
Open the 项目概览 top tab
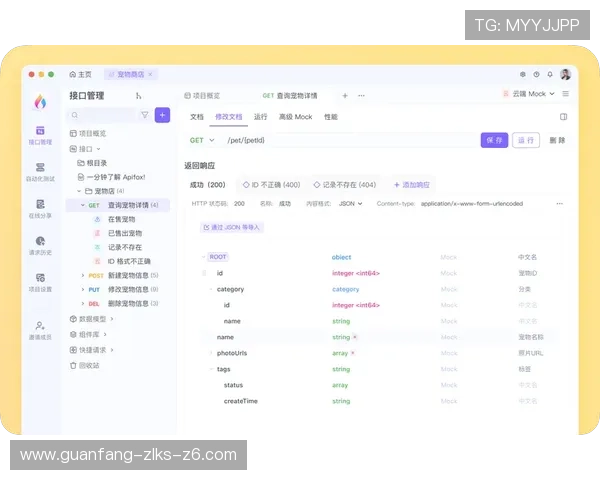[202, 96]
